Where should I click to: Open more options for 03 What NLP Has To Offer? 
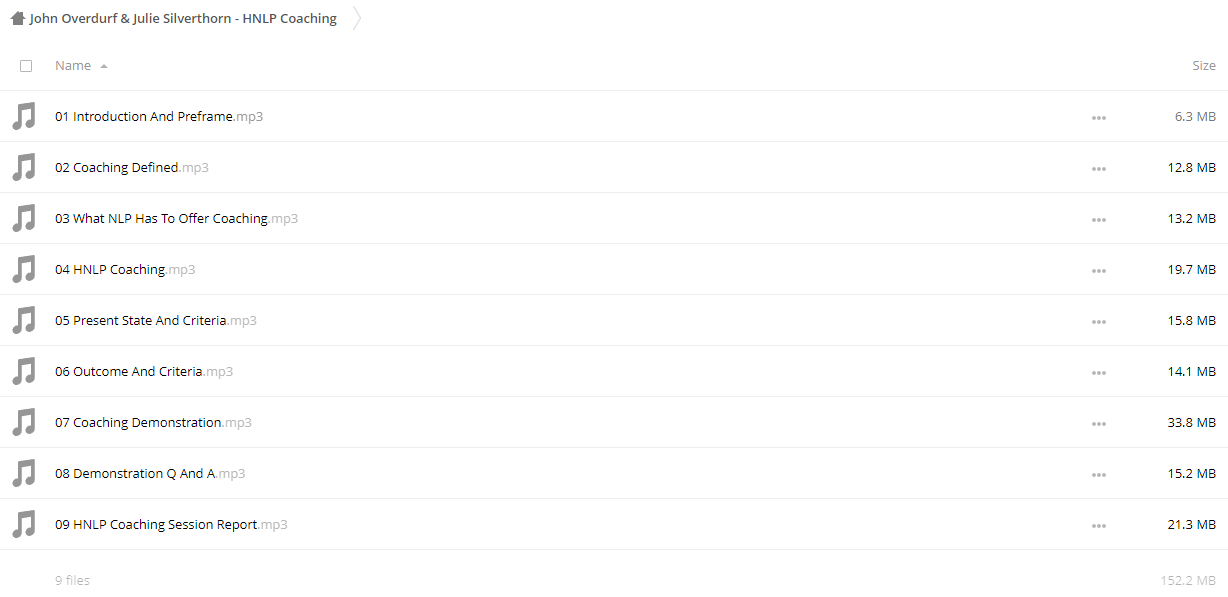1099,220
